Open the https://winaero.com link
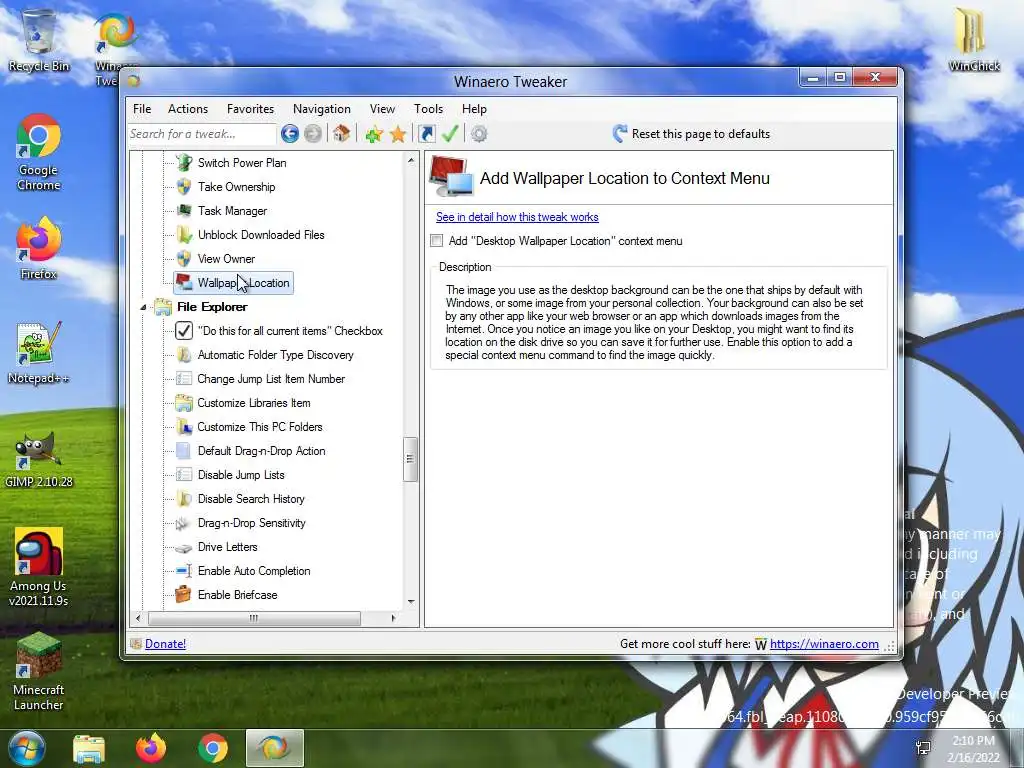The width and height of the screenshot is (1024, 768). (x=824, y=644)
